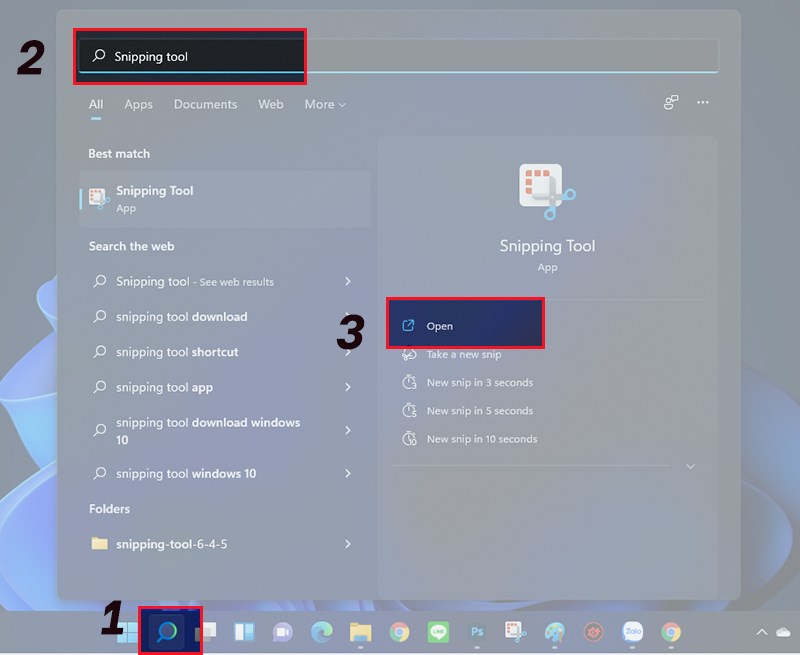Show hidden system tray icons
The height and width of the screenshot is (655, 800).
[x=762, y=633]
